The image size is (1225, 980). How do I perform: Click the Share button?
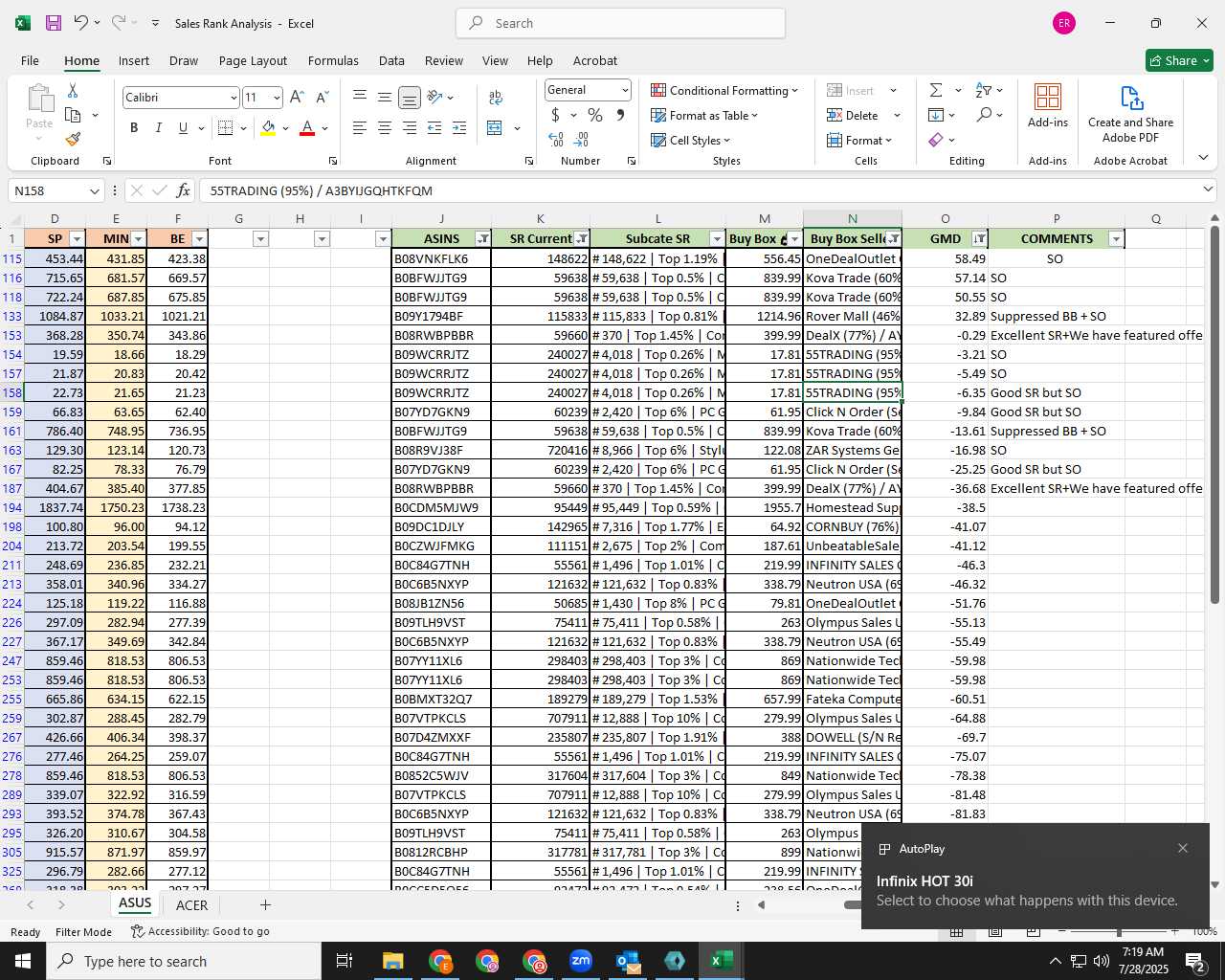tap(1179, 60)
